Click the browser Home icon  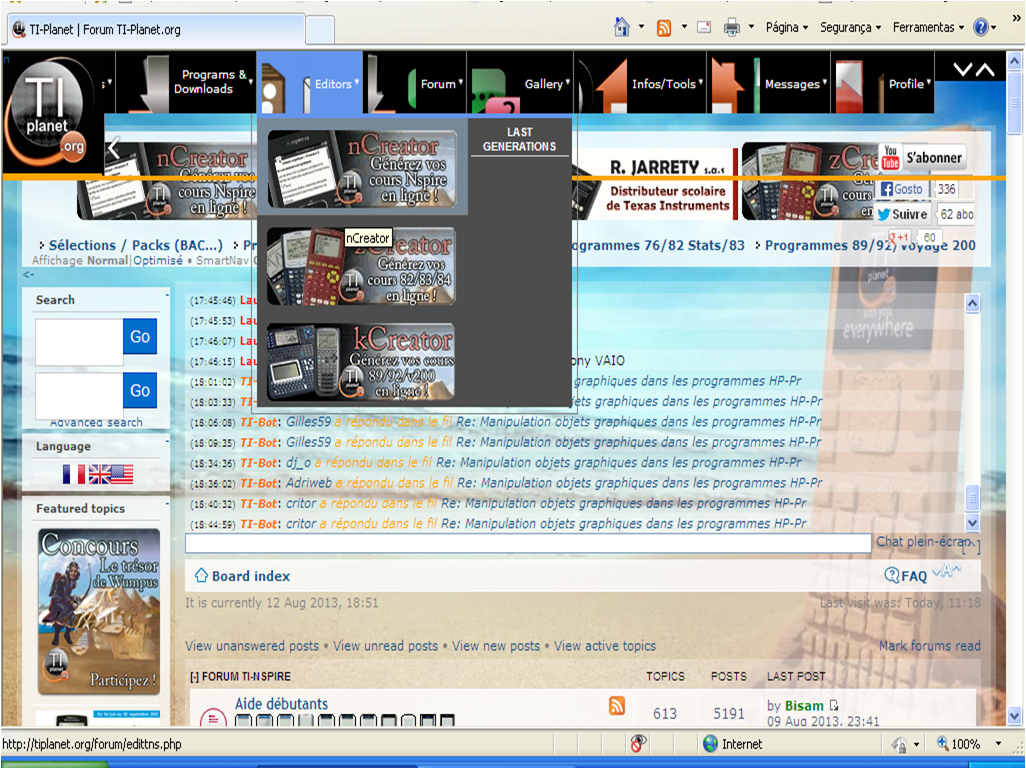tap(622, 27)
